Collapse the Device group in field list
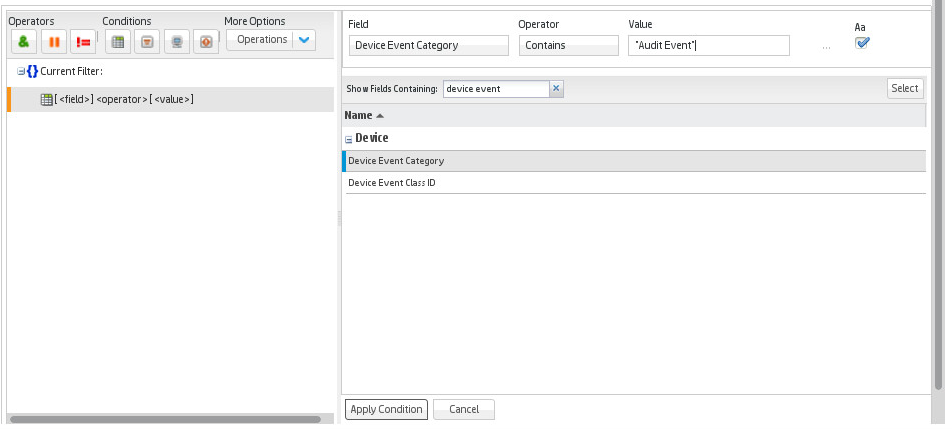The height and width of the screenshot is (429, 952). click(x=349, y=139)
